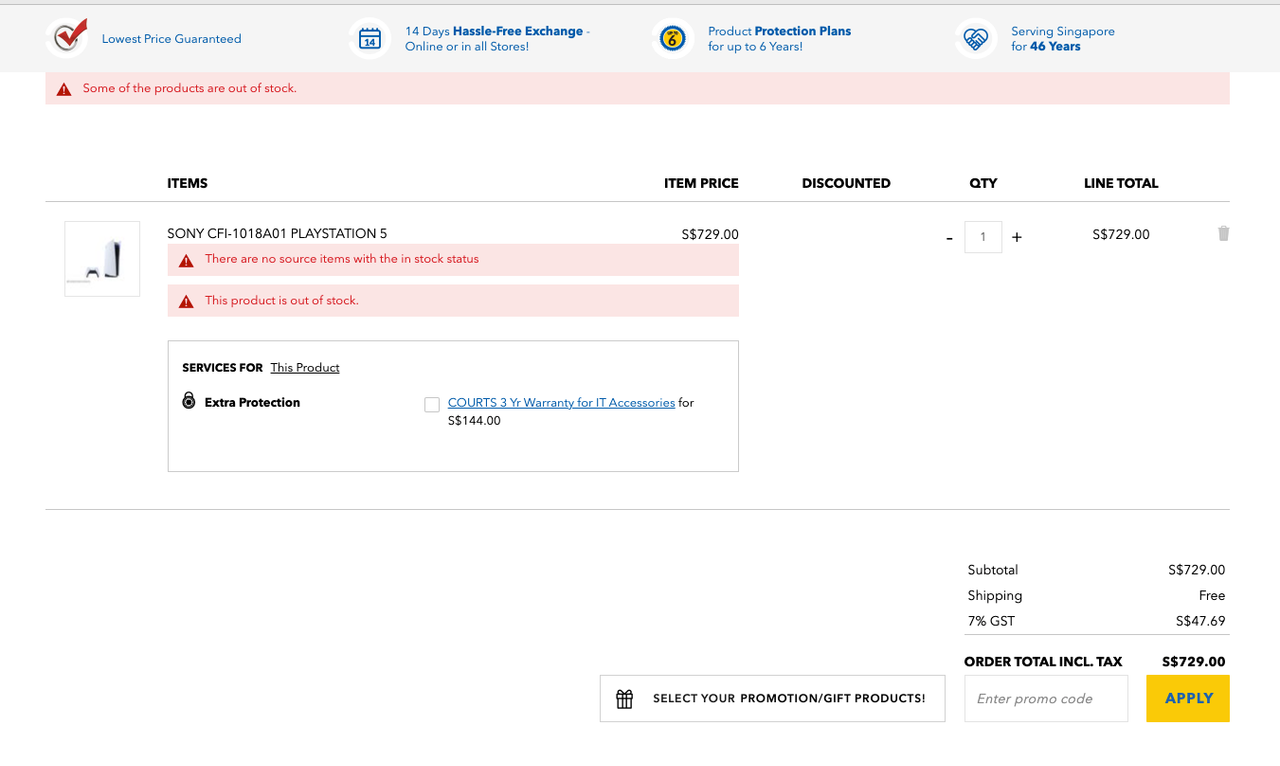
Task: Click 'Some of the products are out of stock' message
Action: tap(190, 88)
